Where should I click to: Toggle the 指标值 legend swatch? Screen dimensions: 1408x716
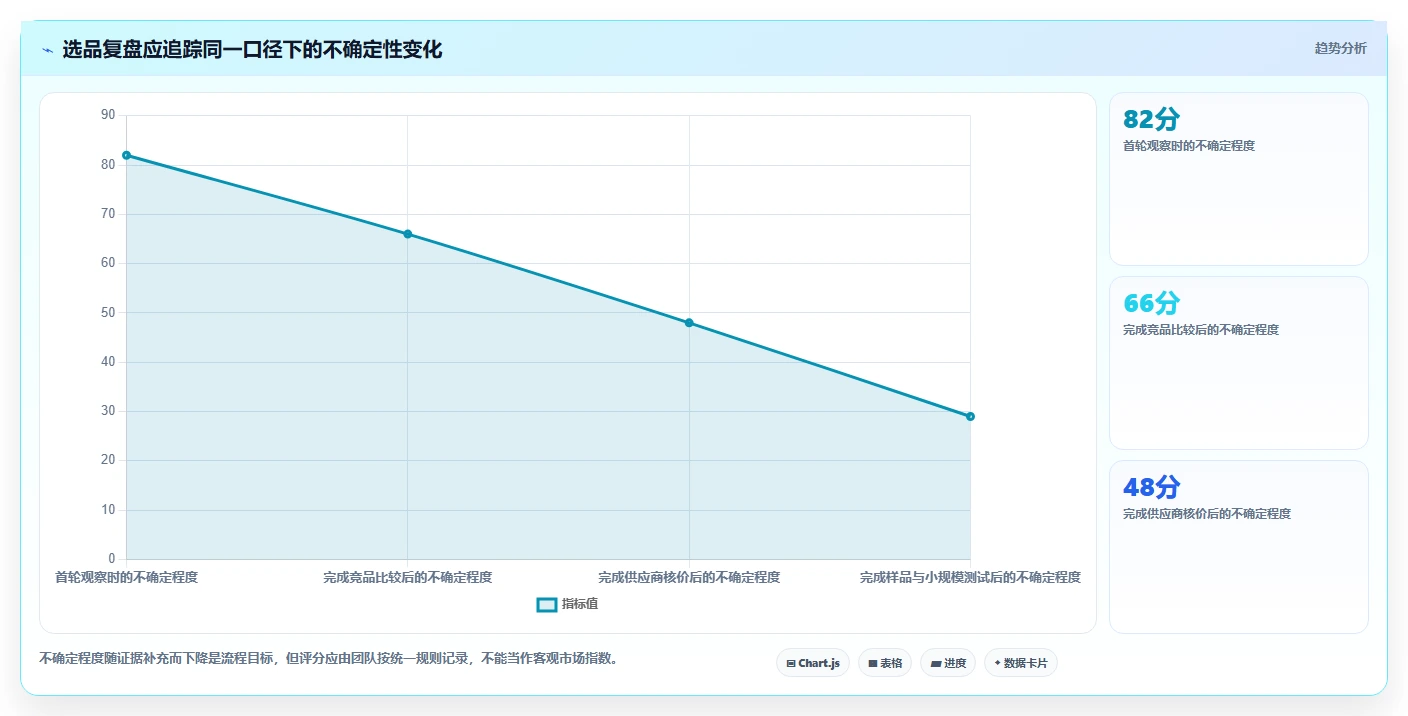[547, 604]
